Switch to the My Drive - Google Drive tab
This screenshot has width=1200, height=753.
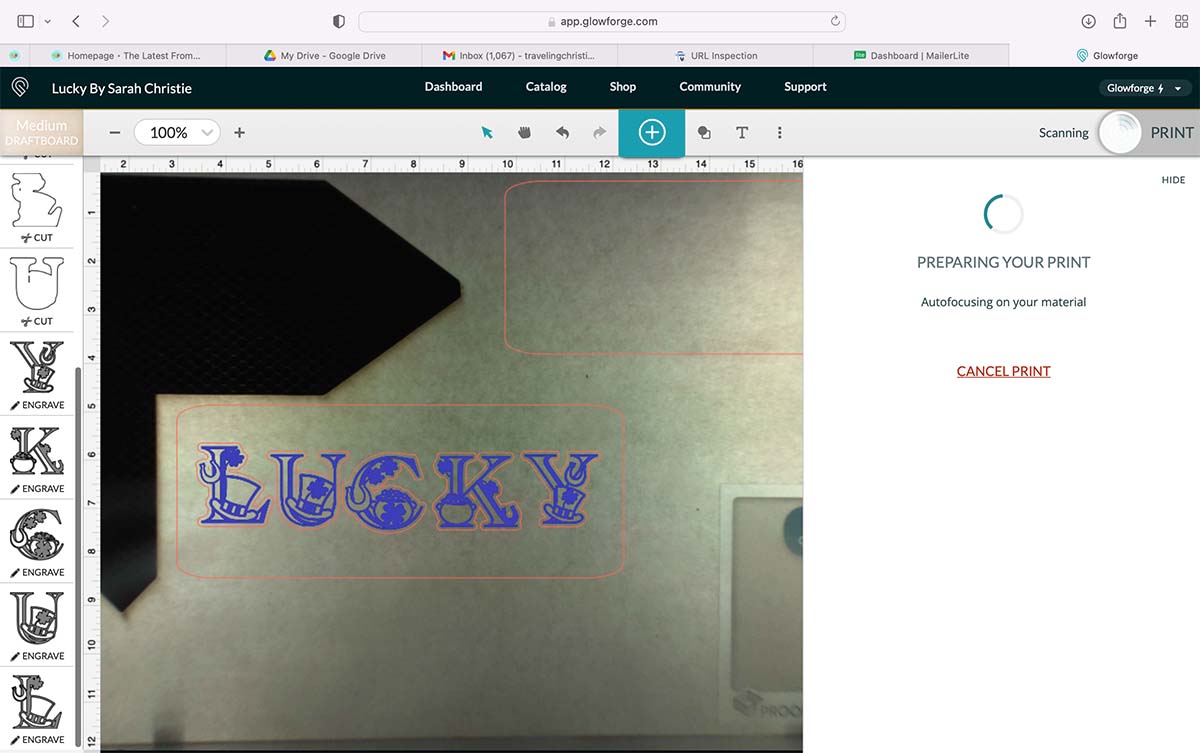324,56
